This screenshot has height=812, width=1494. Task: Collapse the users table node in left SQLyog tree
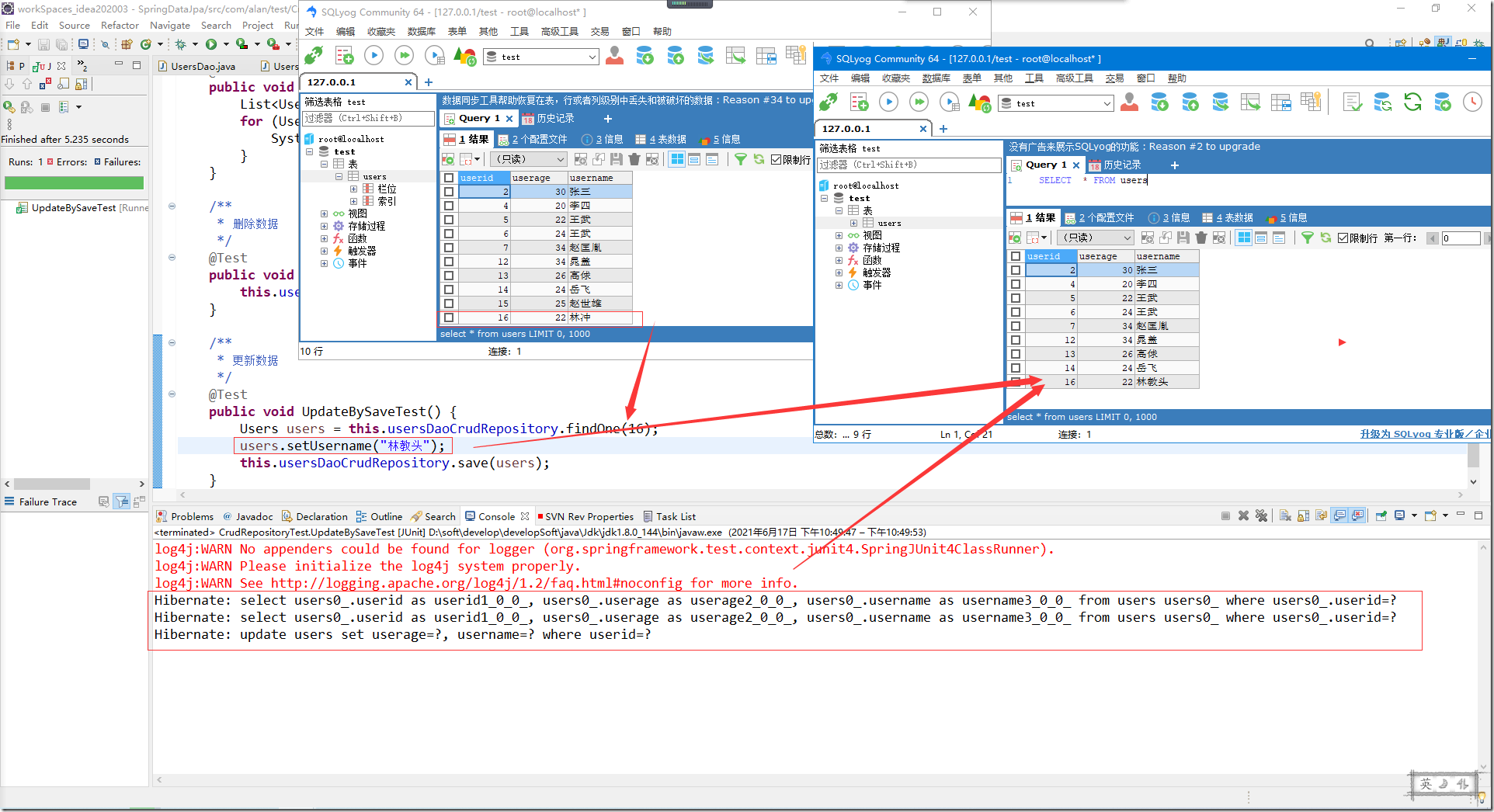pyautogui.click(x=339, y=176)
